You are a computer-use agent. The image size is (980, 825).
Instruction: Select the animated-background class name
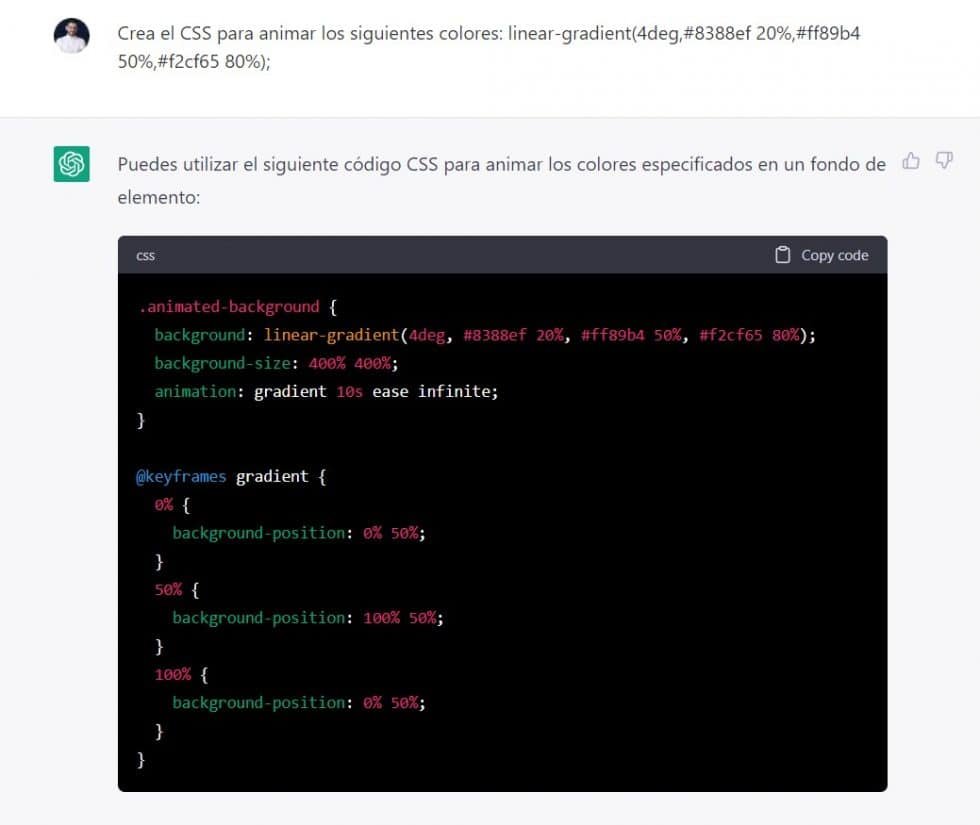[230, 306]
